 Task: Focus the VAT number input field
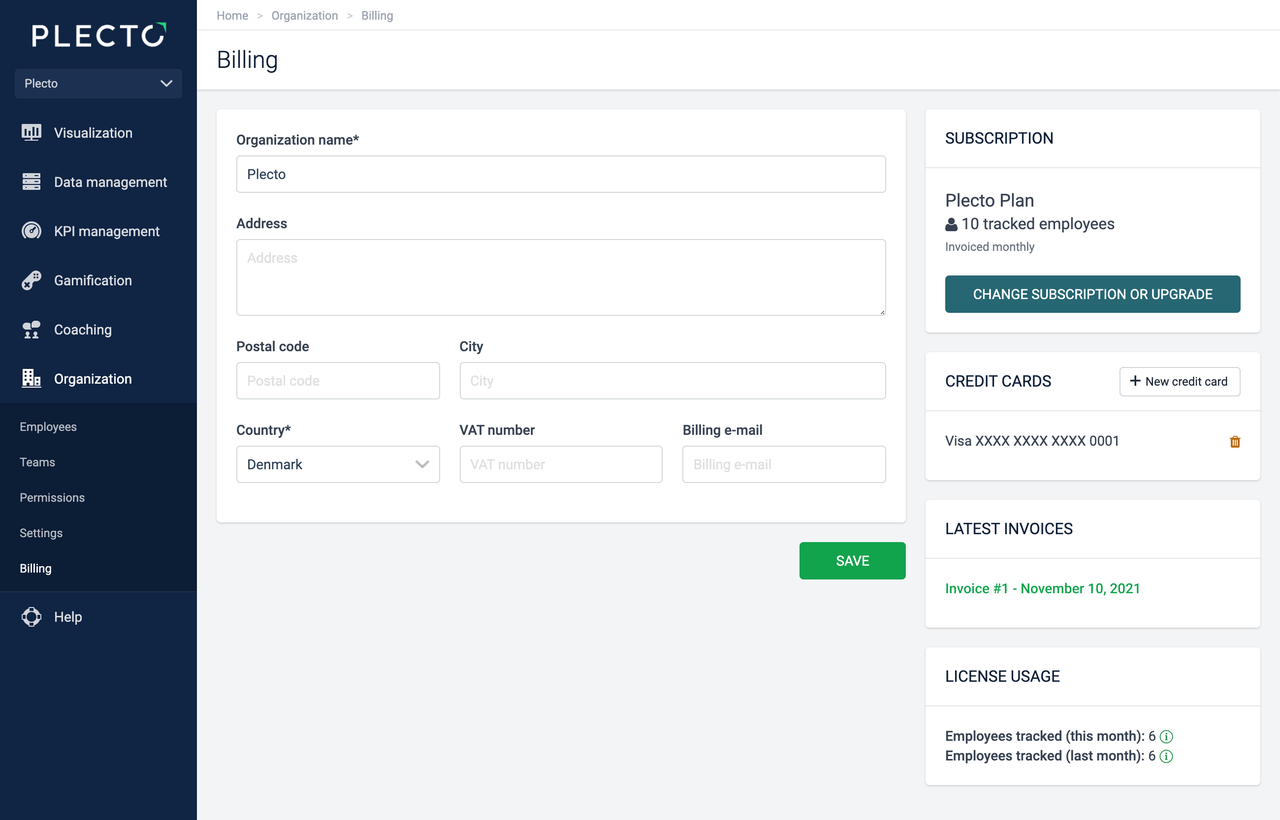(x=561, y=464)
